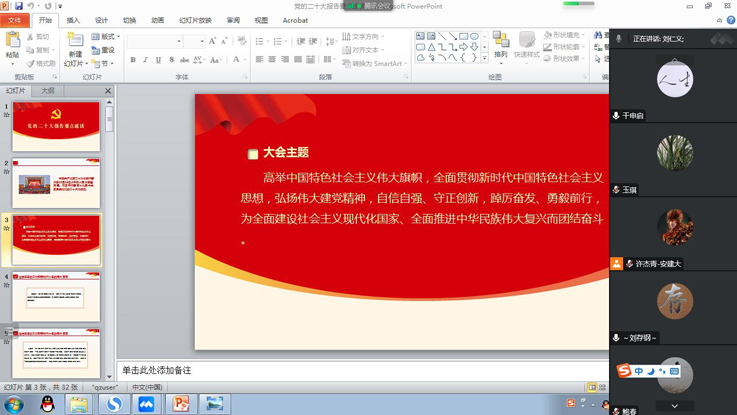Open PowerPoint from the Windows taskbar

181,403
